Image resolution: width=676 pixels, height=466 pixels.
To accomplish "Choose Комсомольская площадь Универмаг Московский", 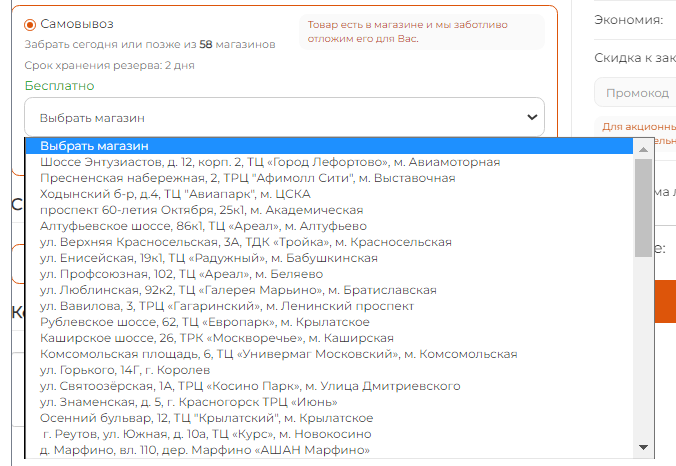I will pyautogui.click(x=279, y=354).
